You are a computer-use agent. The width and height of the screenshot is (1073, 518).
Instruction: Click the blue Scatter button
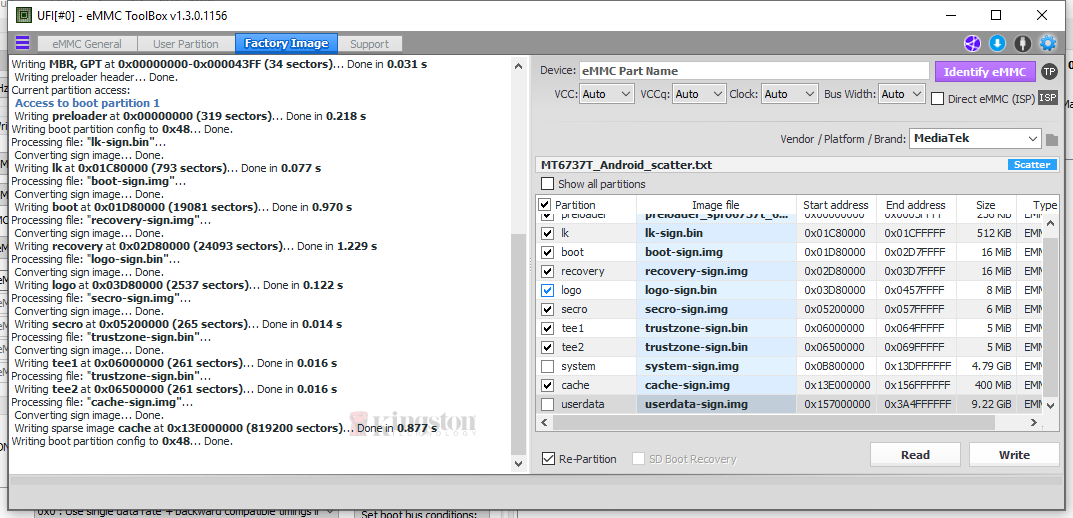pyautogui.click(x=1032, y=165)
